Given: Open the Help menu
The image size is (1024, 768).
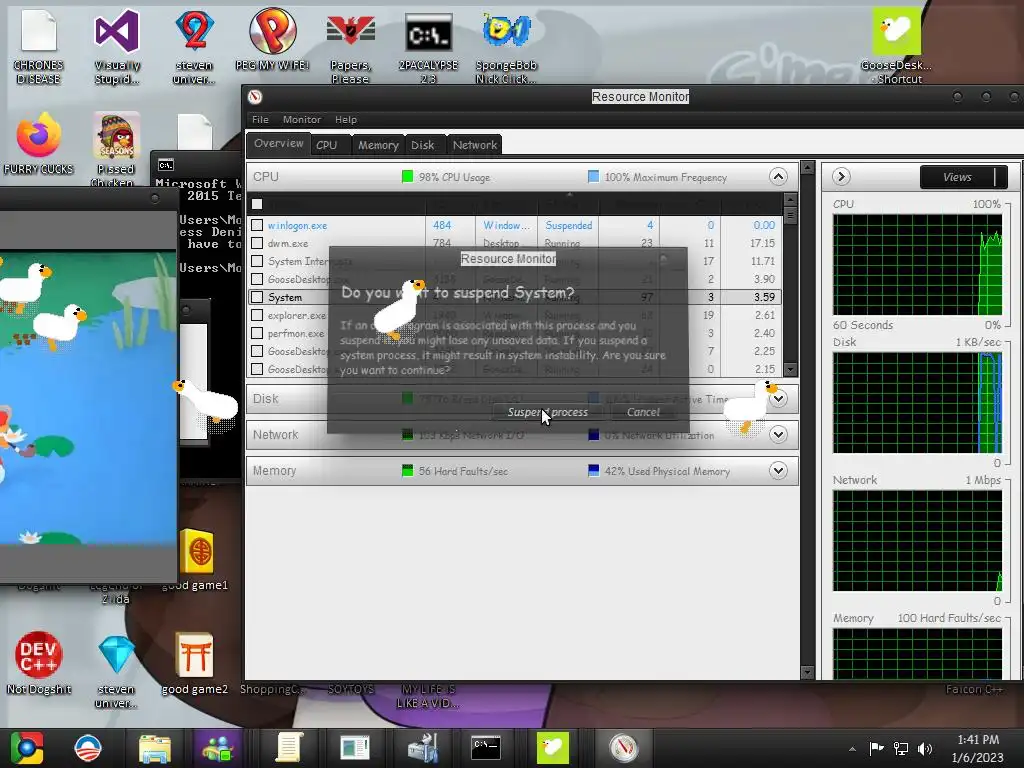Looking at the screenshot, I should (x=346, y=120).
